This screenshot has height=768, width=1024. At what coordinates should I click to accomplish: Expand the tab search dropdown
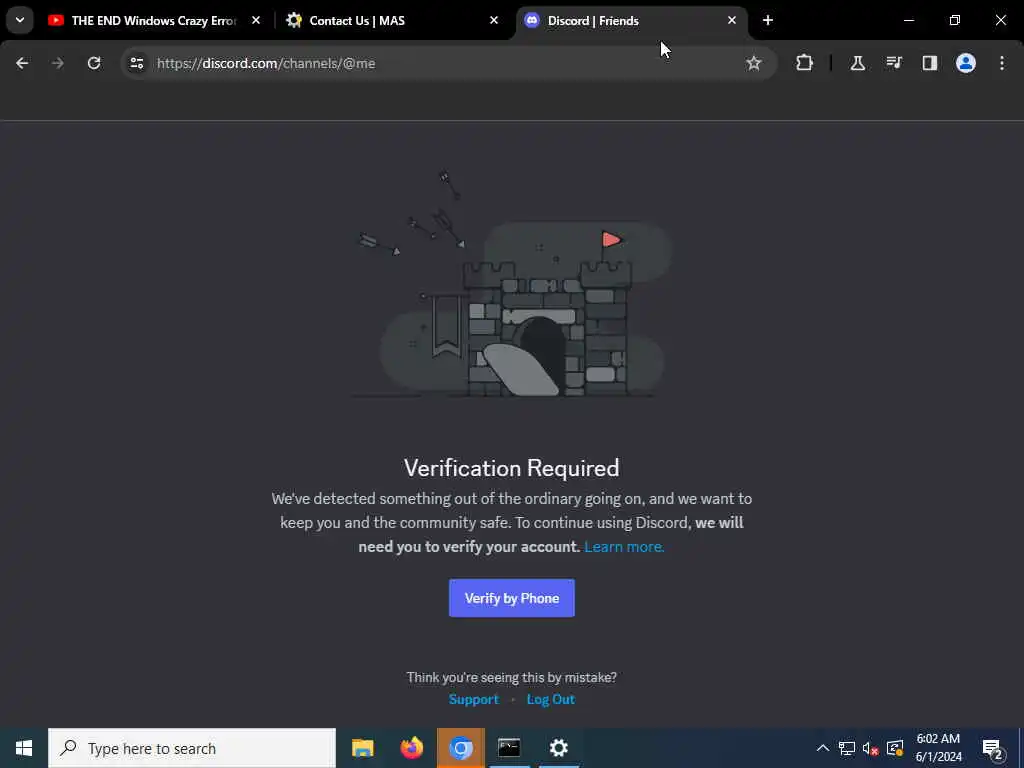(x=20, y=20)
